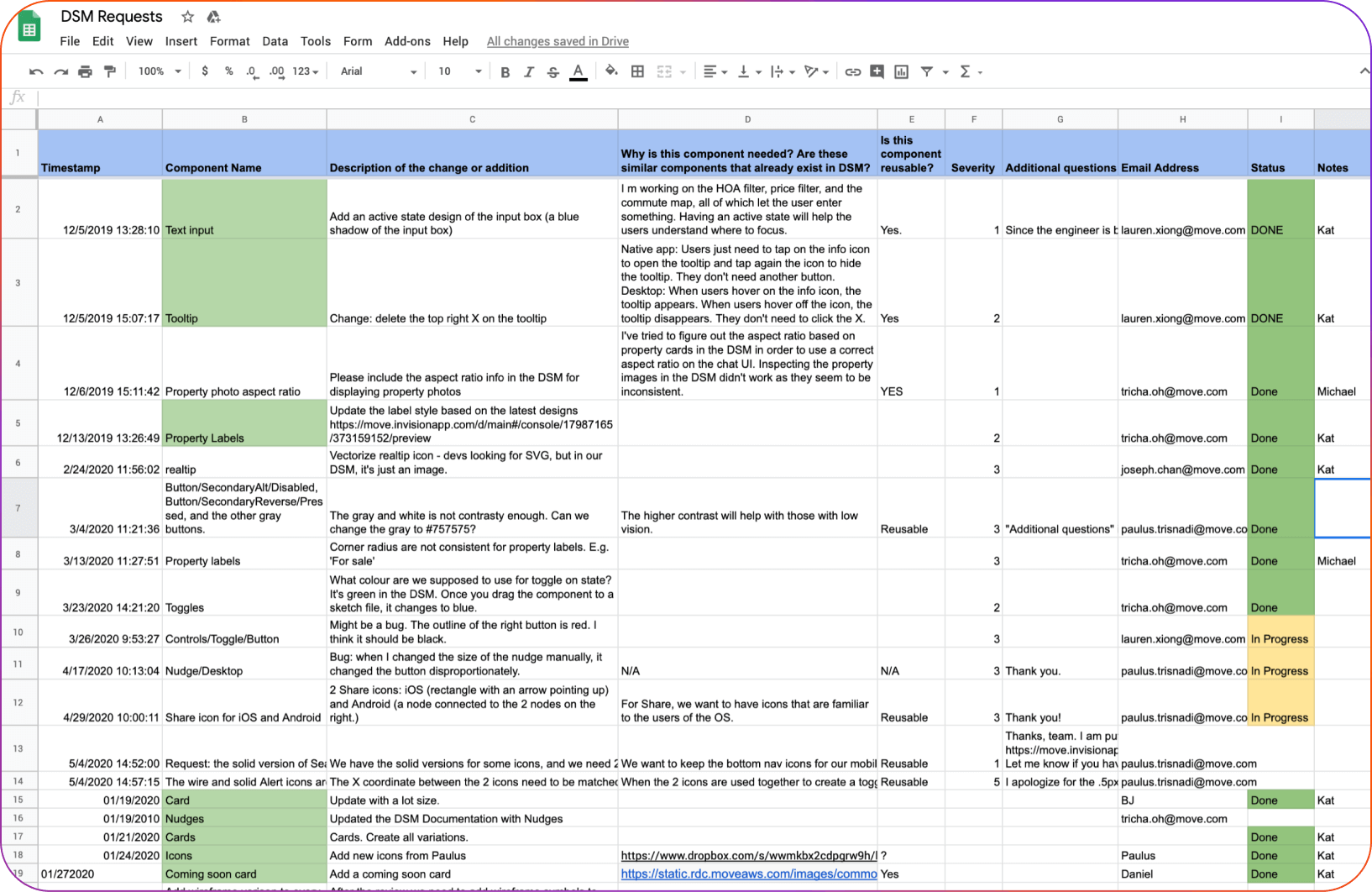
Task: Open the font size dropdown
Action: coord(459,72)
